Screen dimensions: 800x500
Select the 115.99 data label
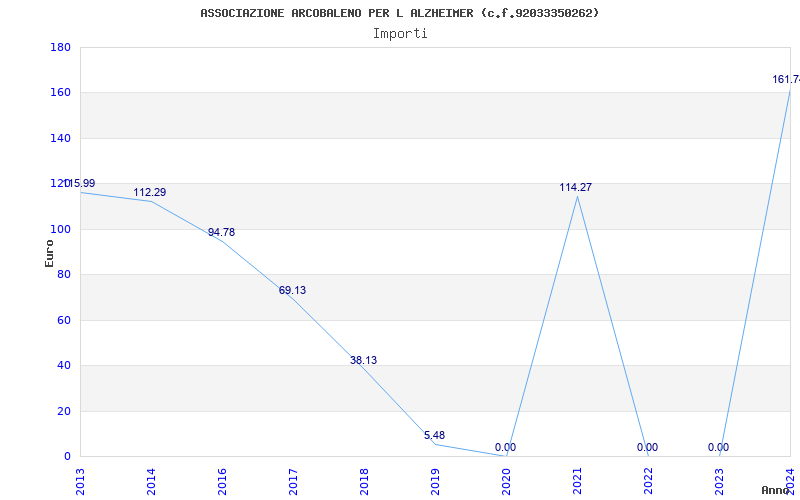tap(80, 183)
